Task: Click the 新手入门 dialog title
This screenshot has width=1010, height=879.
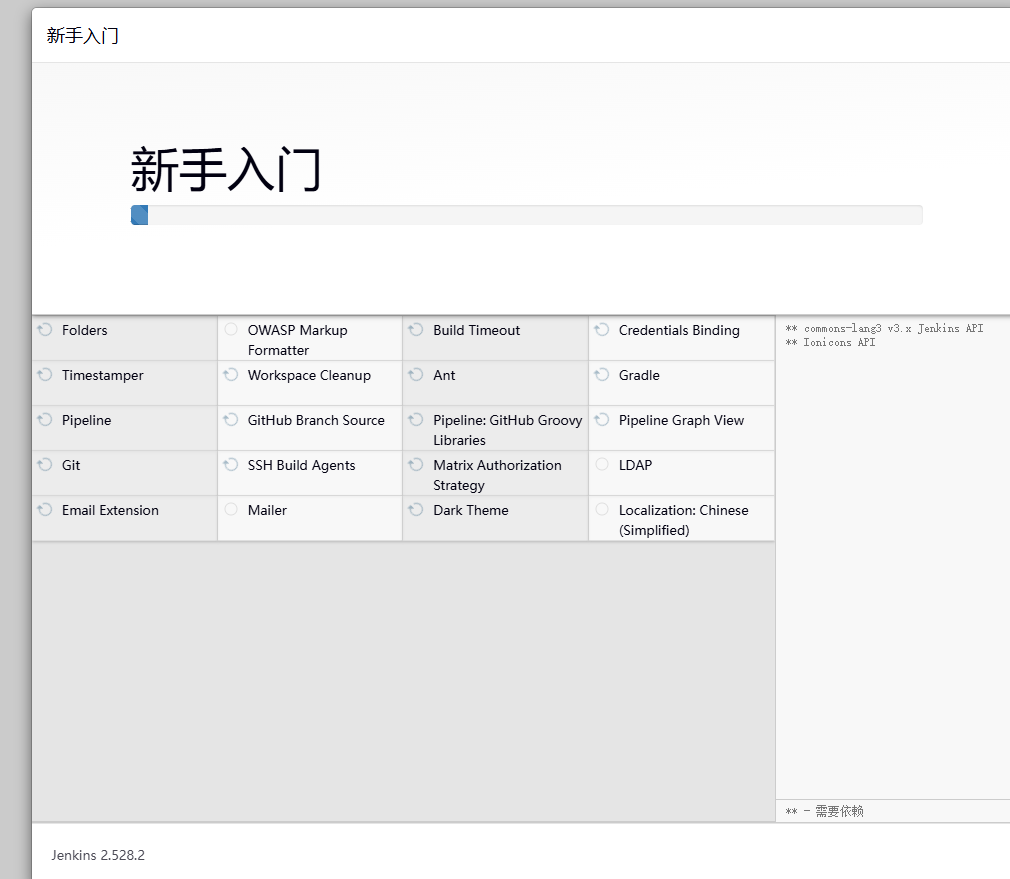Action: (x=82, y=35)
